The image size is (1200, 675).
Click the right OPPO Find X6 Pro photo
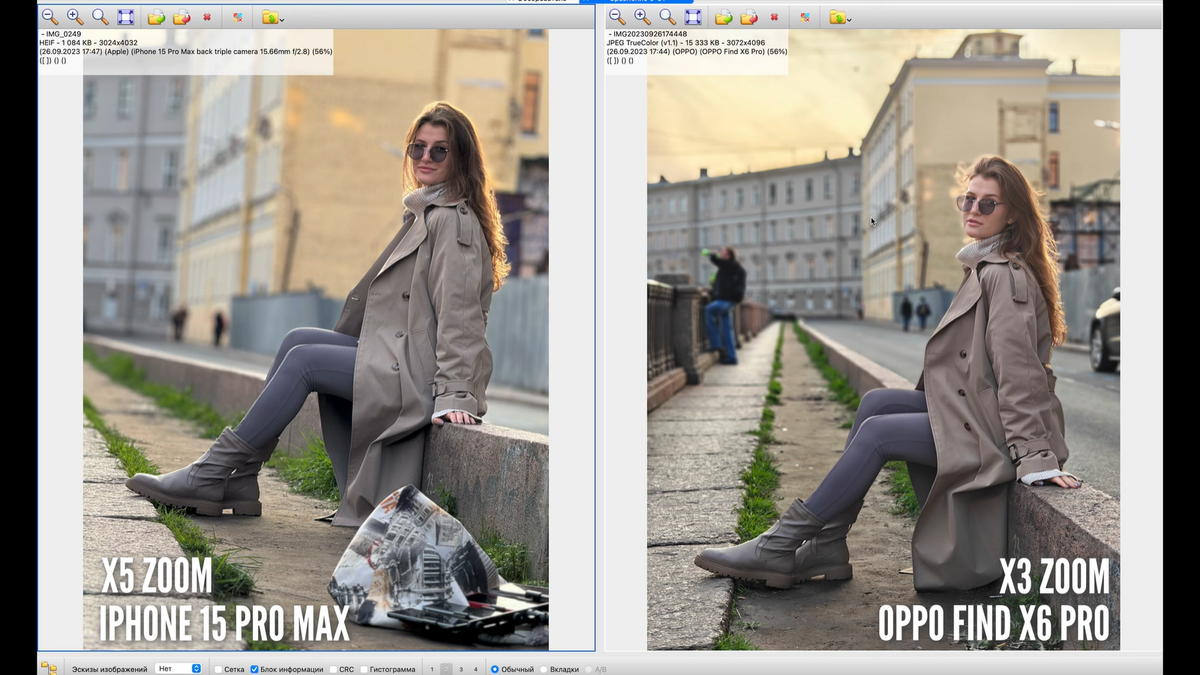coord(883,340)
